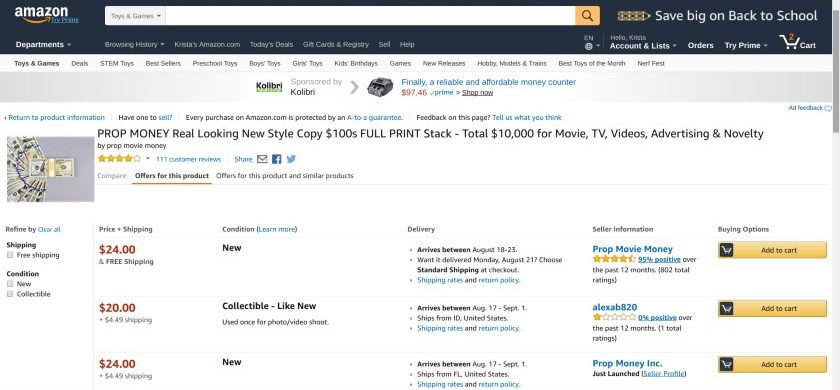Share this product on Twitter
This screenshot has width=840, height=390.
291,159
